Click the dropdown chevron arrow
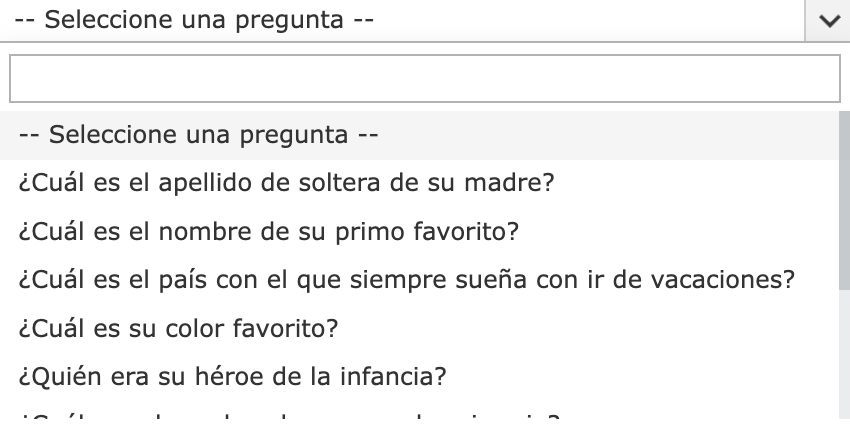 coord(828,20)
